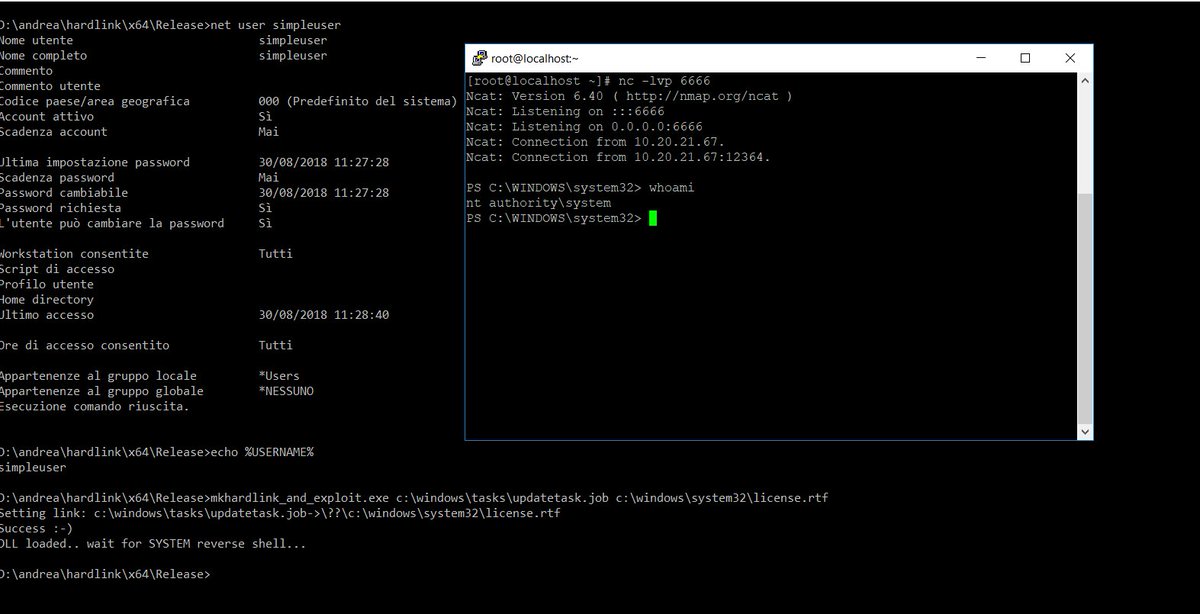
Task: Click the 'Password cambiabile' row
Action: pyautogui.click(x=194, y=193)
